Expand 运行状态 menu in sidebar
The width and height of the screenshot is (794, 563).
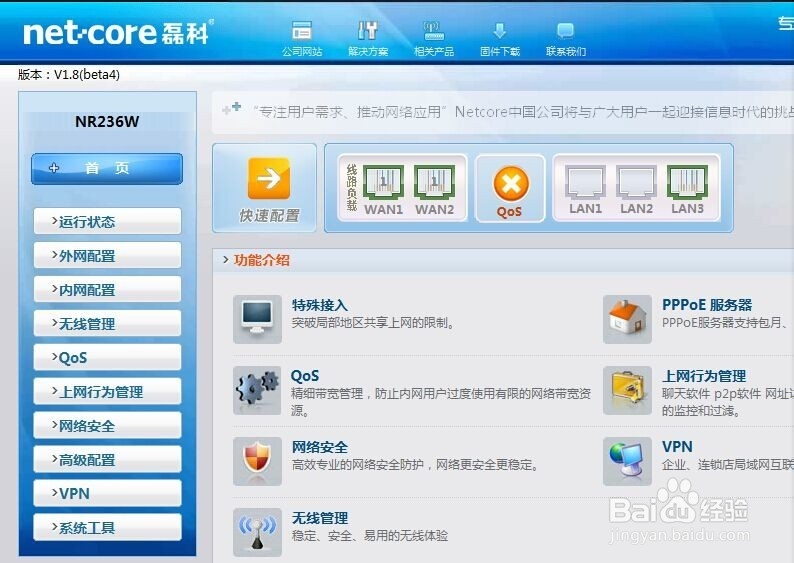(107, 221)
